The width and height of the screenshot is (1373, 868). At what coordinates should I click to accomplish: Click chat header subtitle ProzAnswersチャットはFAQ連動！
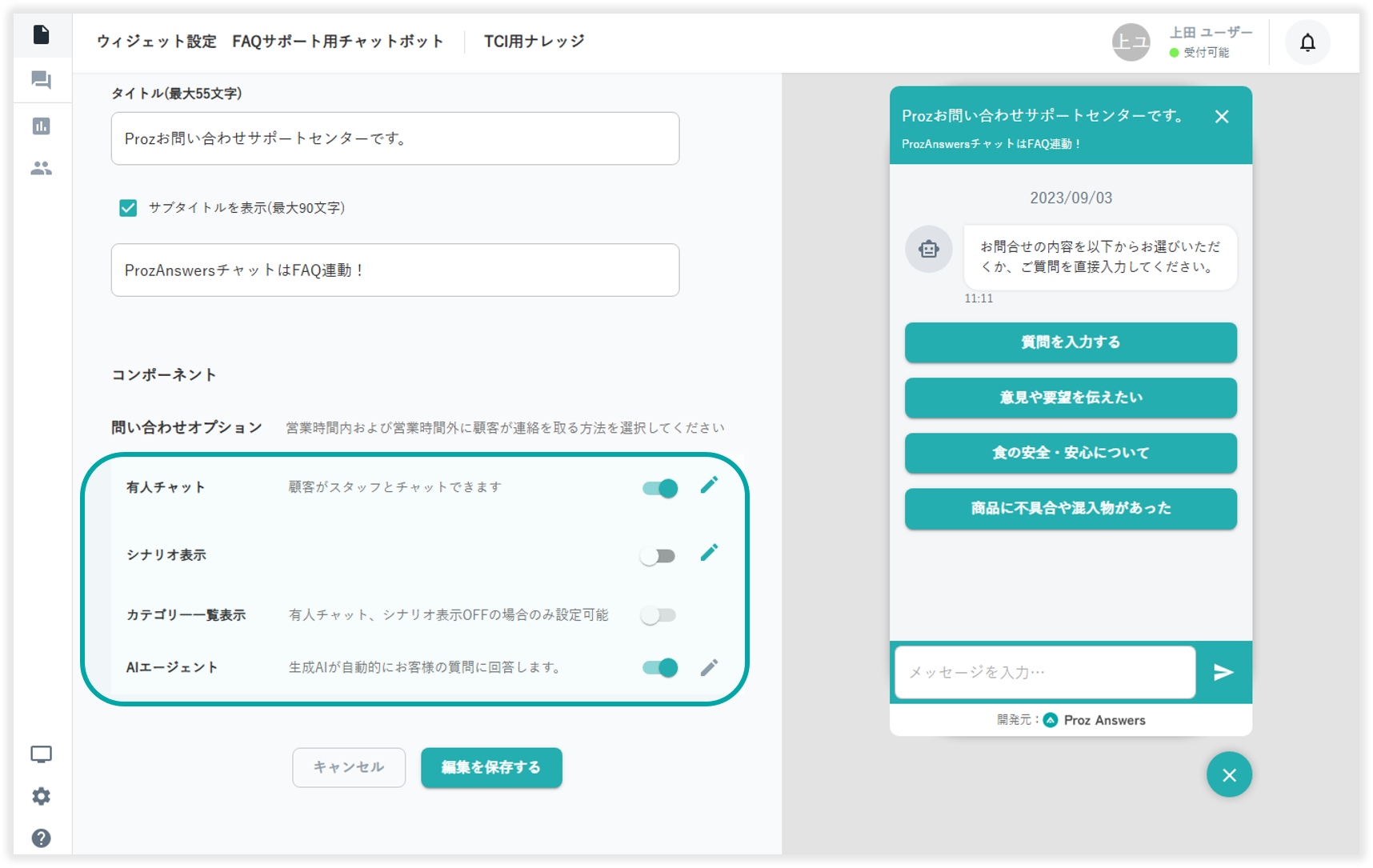point(991,144)
